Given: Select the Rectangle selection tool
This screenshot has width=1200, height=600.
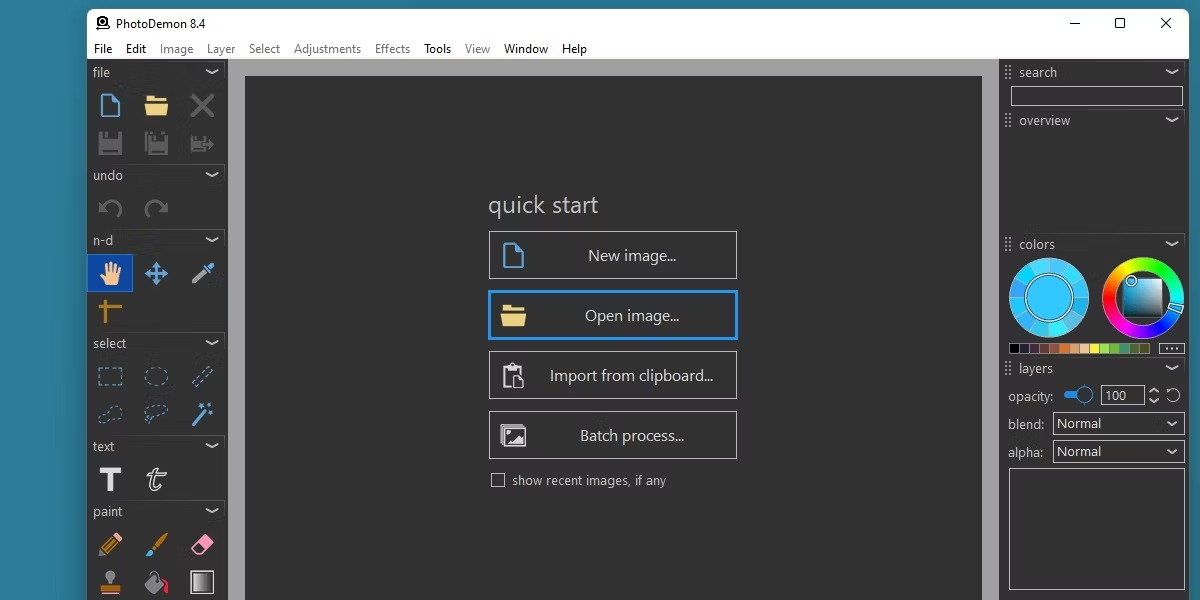Looking at the screenshot, I should point(110,377).
